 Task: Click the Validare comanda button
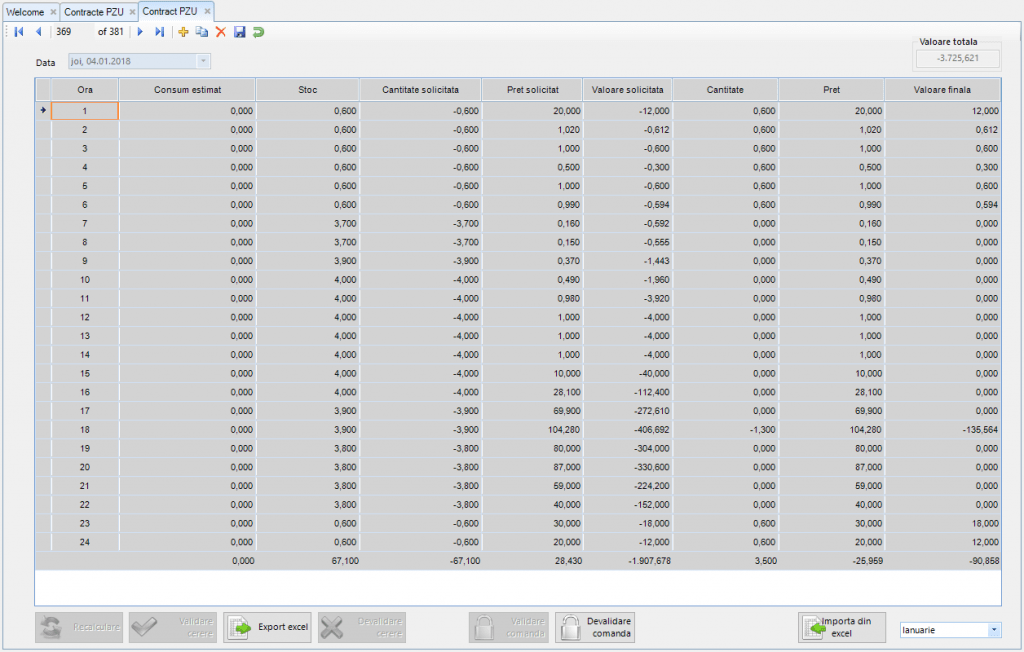pos(509,627)
